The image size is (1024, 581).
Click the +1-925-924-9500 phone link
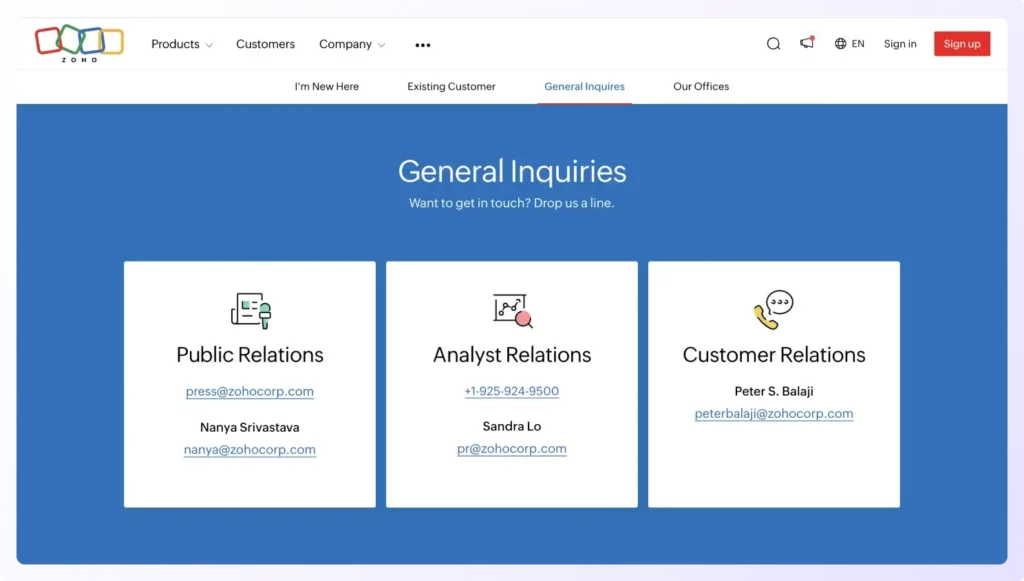(x=512, y=391)
